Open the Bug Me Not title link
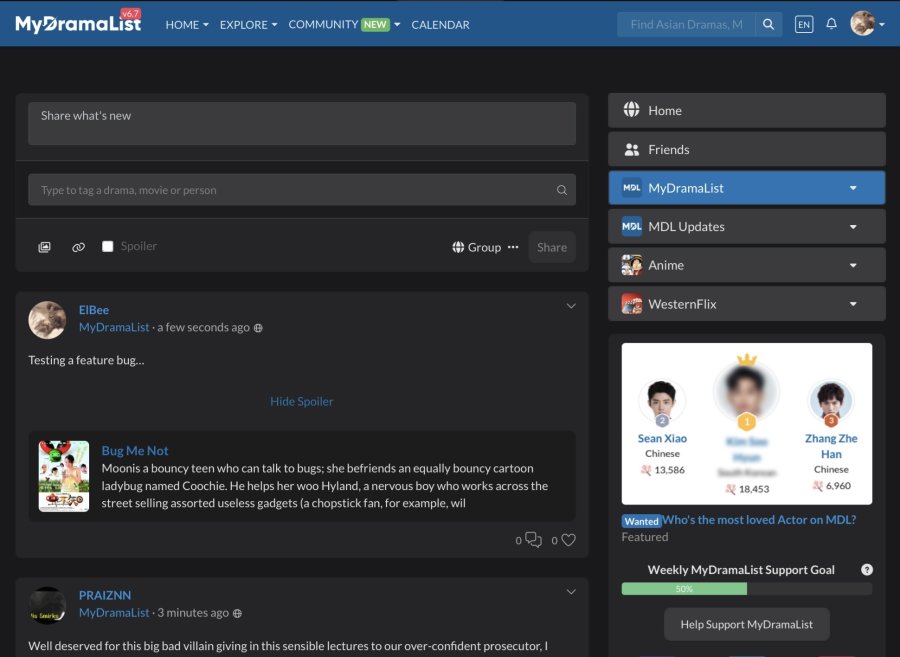 tap(135, 450)
